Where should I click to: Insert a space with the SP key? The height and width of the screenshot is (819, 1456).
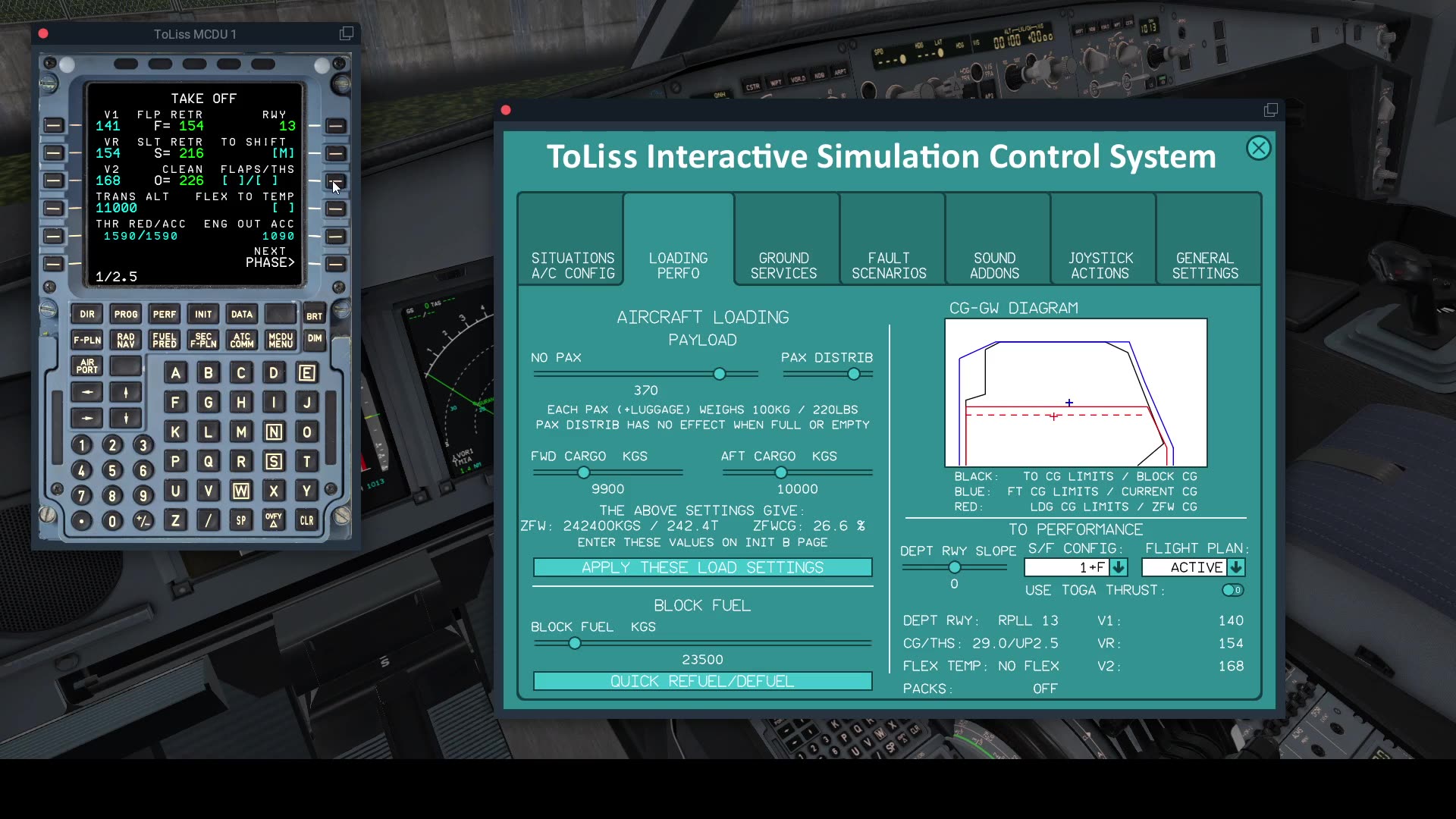(241, 520)
